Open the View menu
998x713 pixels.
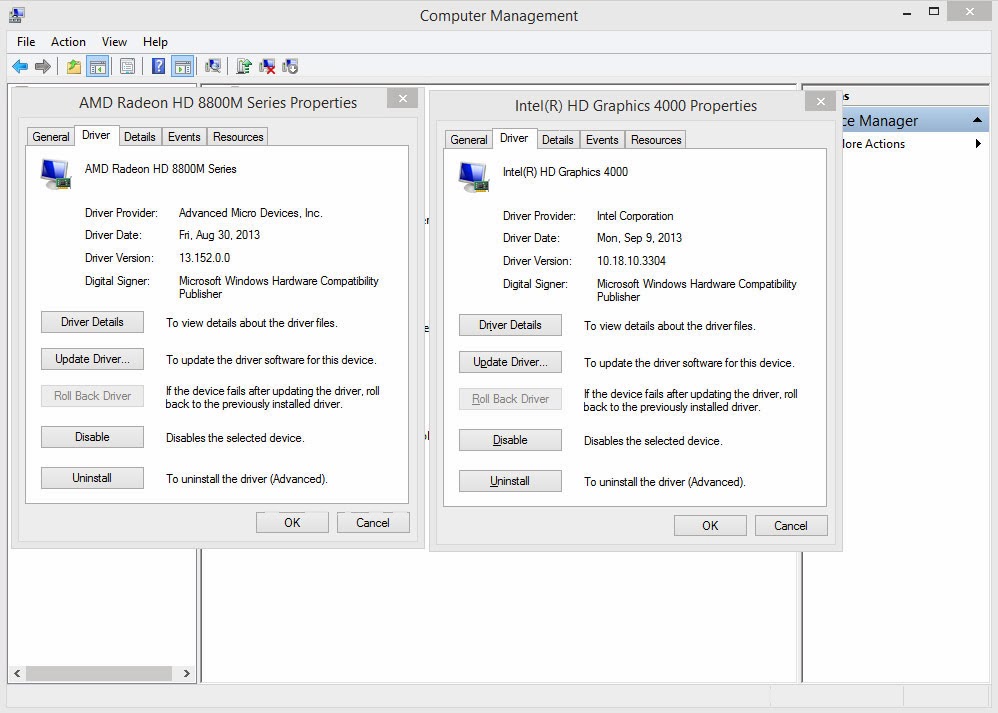coord(114,42)
